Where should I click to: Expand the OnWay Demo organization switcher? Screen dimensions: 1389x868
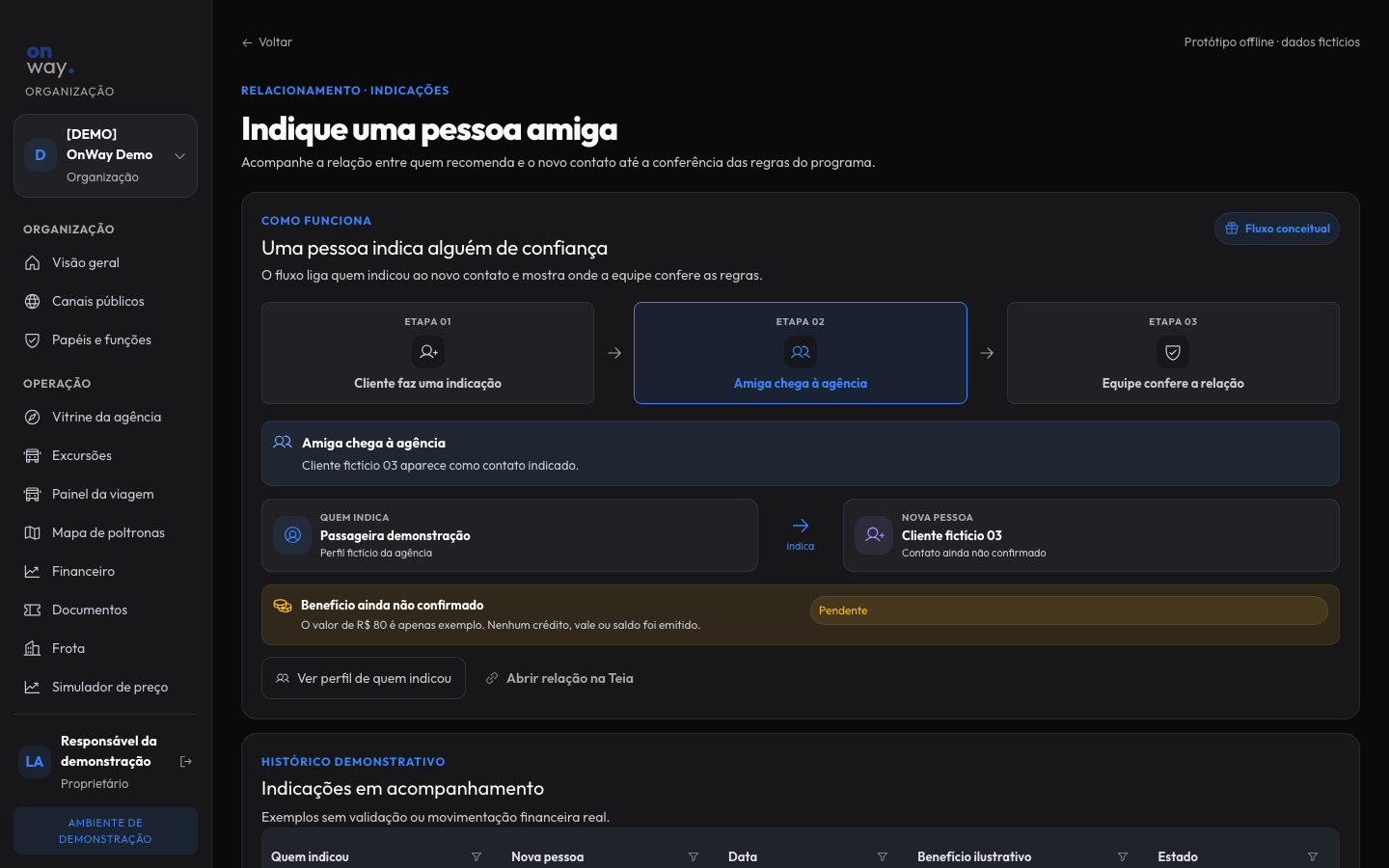pyautogui.click(x=105, y=155)
